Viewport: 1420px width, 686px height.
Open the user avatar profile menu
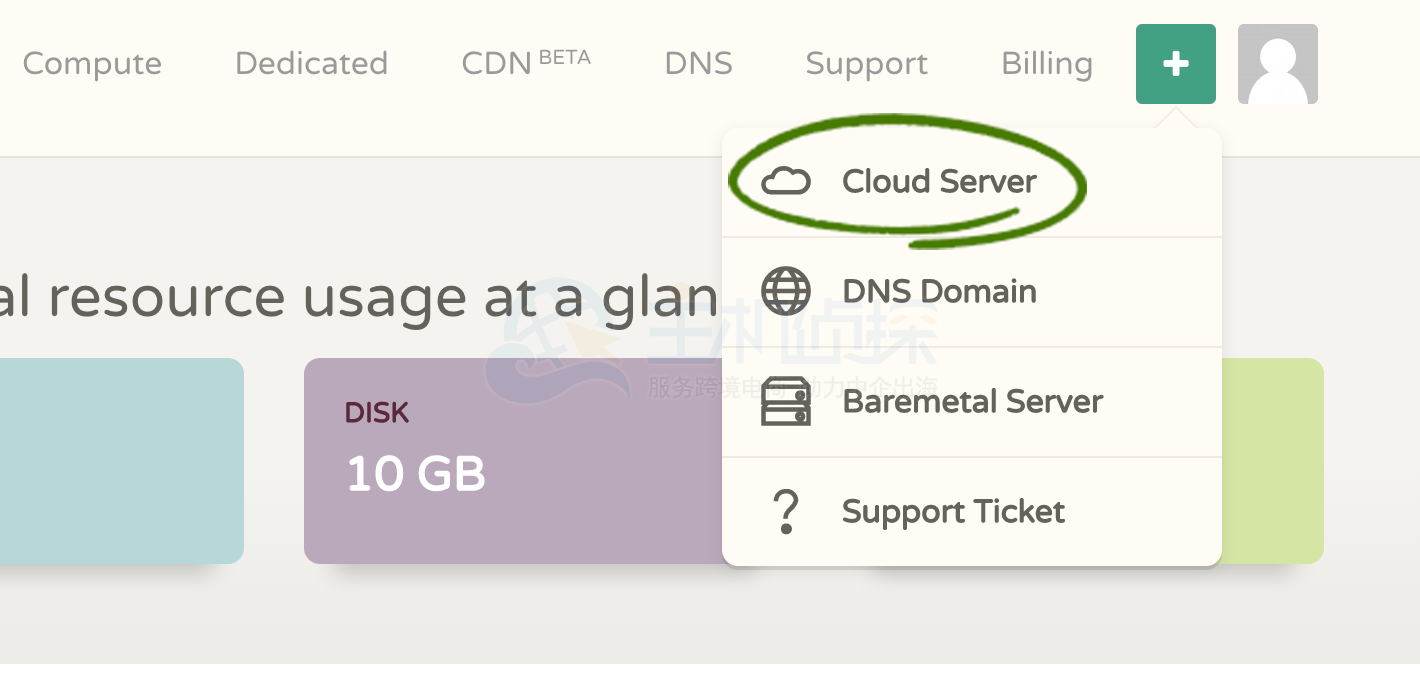point(1277,64)
